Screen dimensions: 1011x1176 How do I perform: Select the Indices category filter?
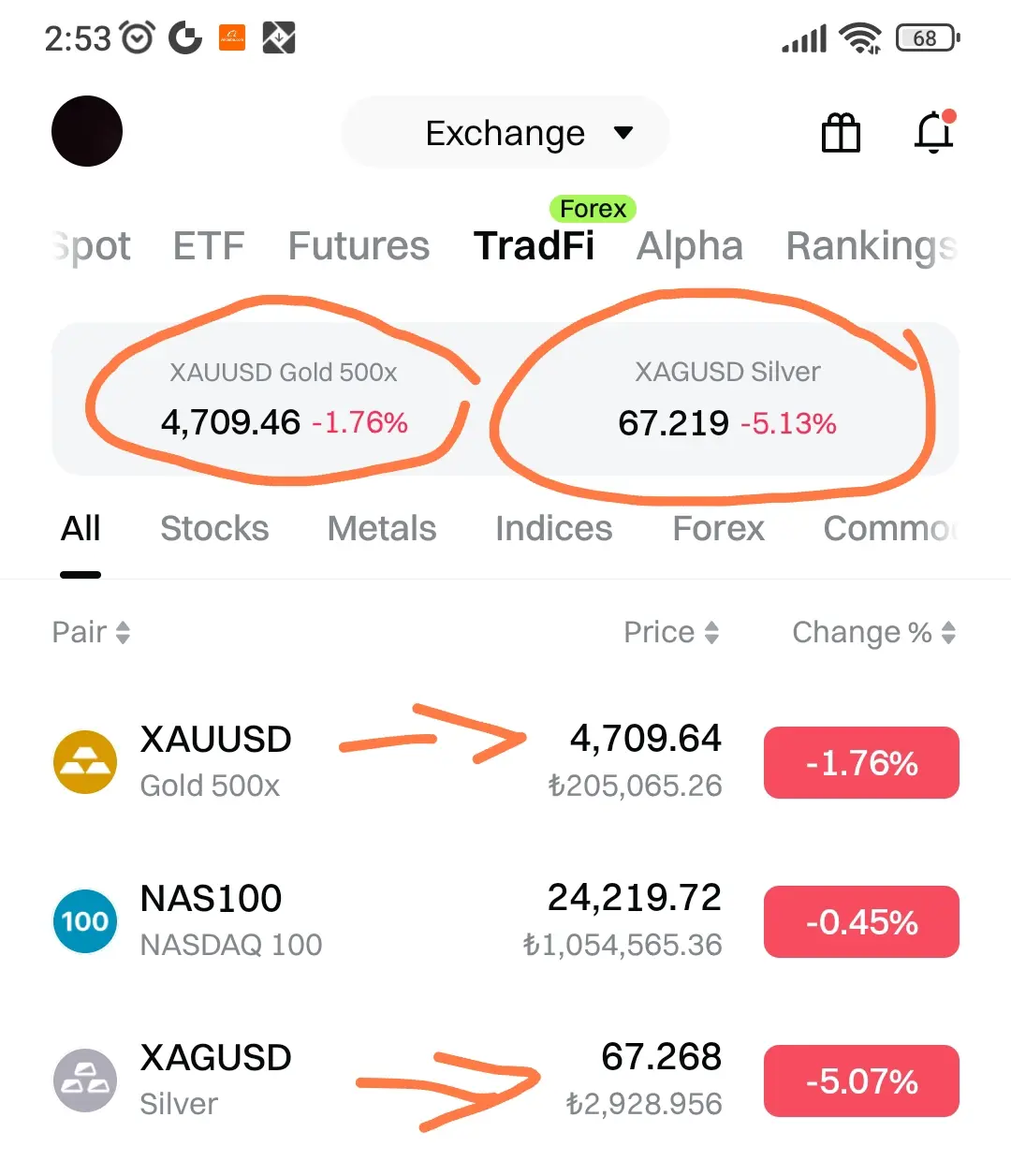click(554, 529)
